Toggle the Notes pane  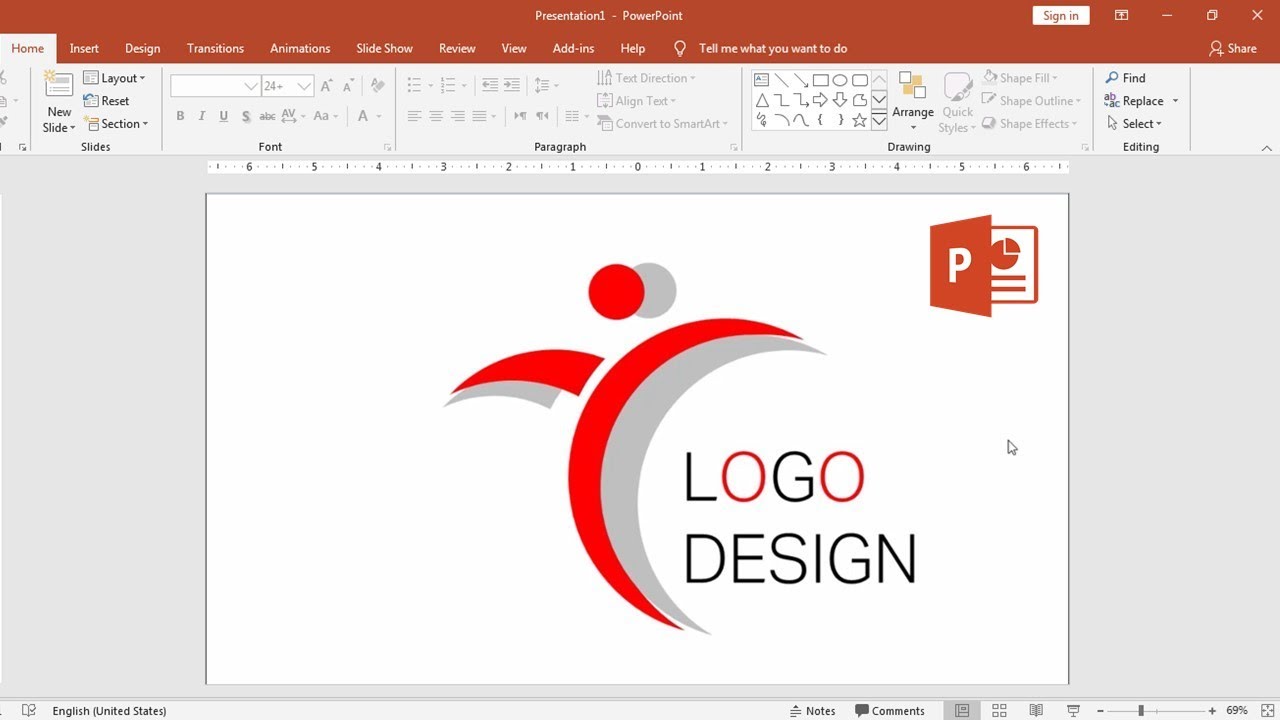[813, 711]
